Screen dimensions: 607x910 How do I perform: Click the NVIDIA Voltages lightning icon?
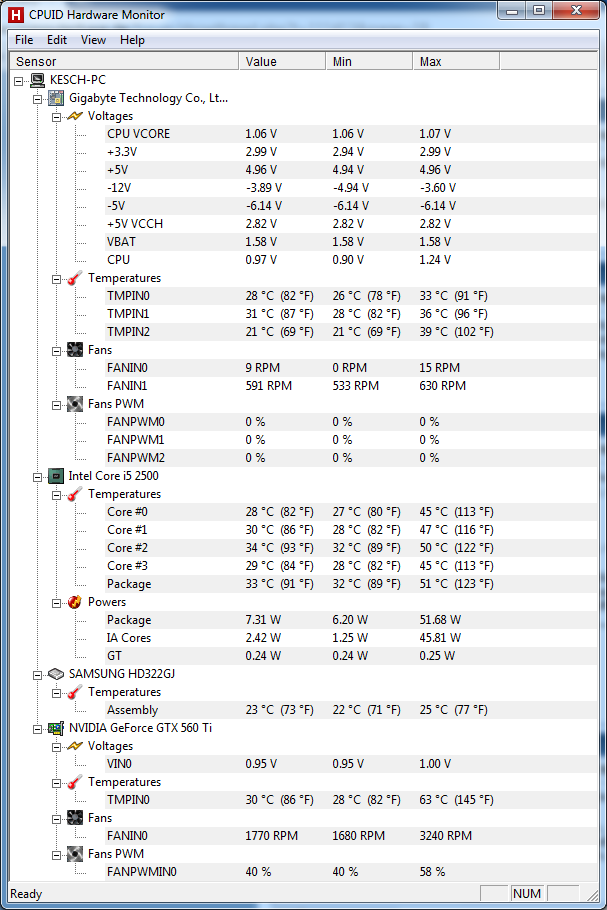pyautogui.click(x=75, y=746)
